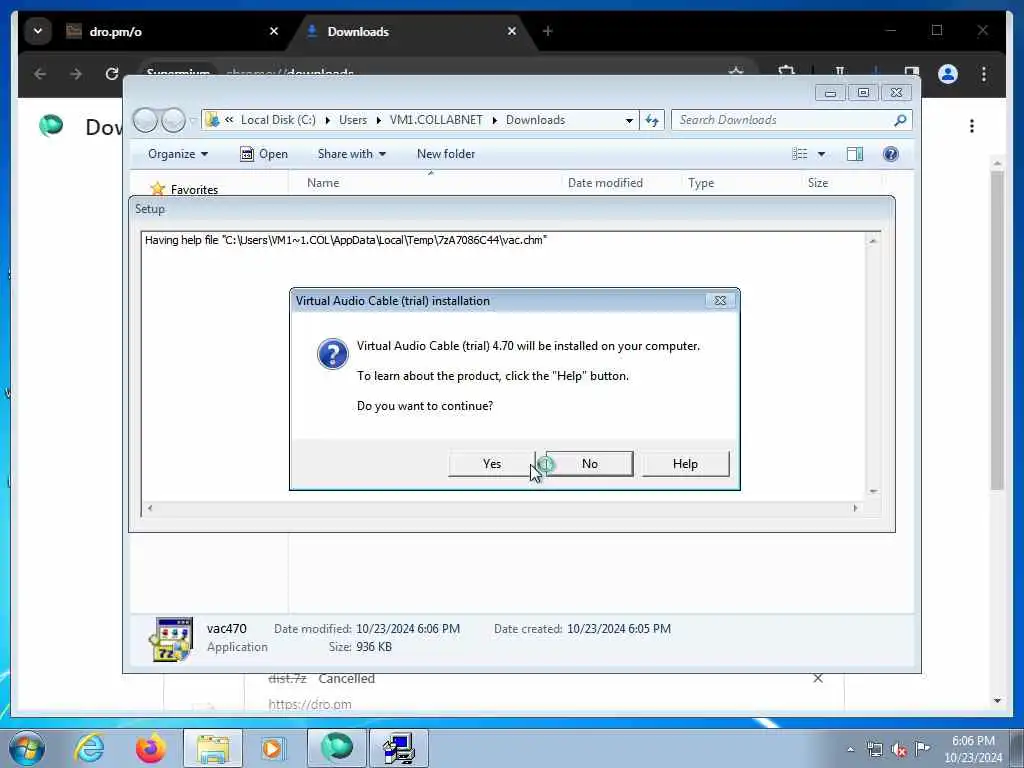
Task: Minimize the Explorer Downloads window
Action: coord(829,93)
